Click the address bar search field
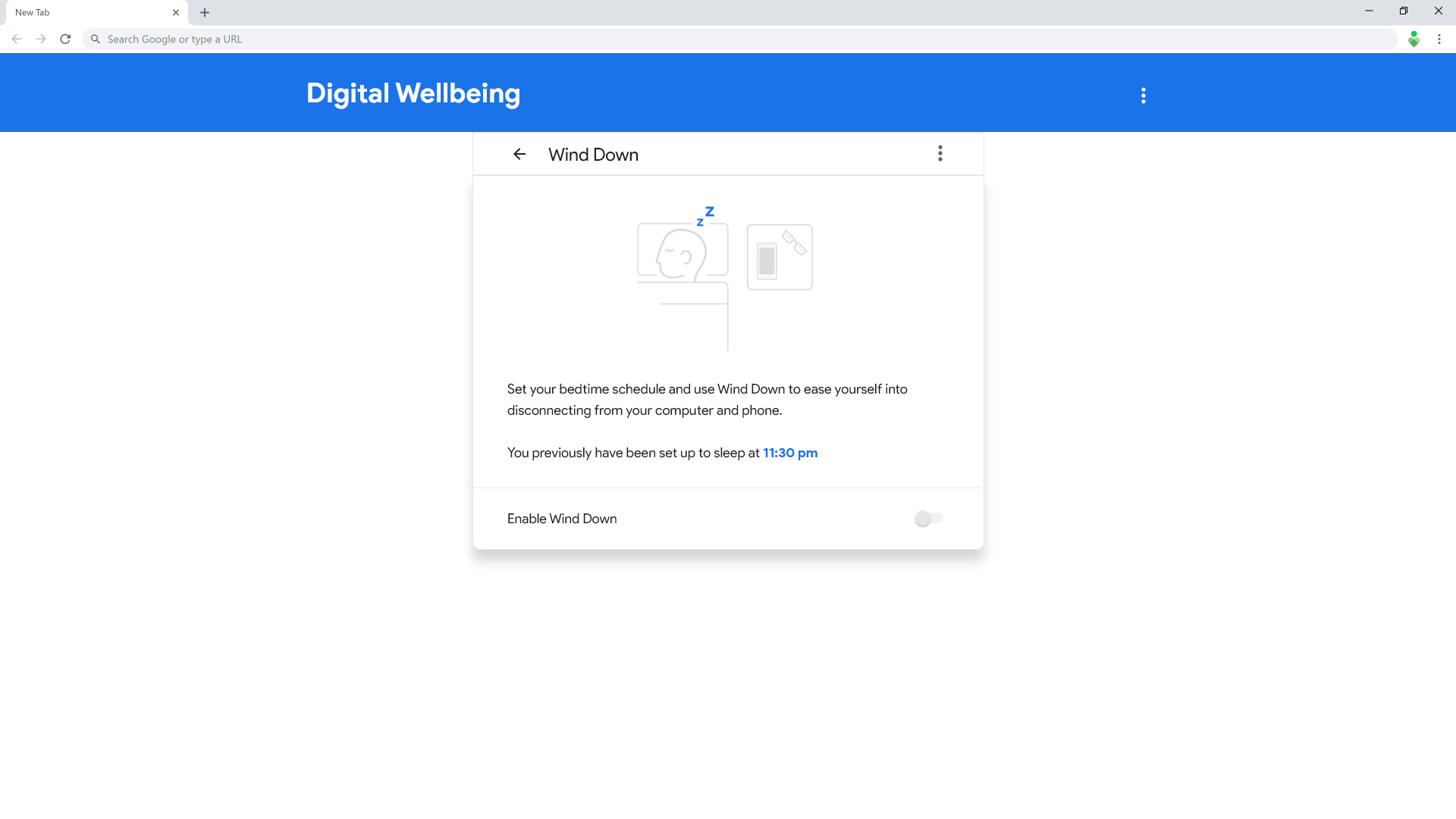This screenshot has width=1456, height=819. tap(682, 39)
